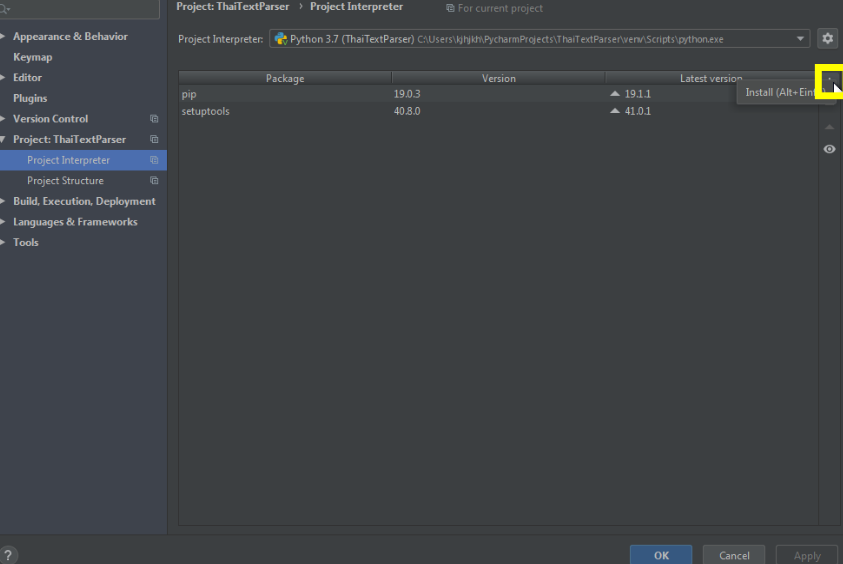
Task: Sort by the Version column header
Action: (x=498, y=78)
